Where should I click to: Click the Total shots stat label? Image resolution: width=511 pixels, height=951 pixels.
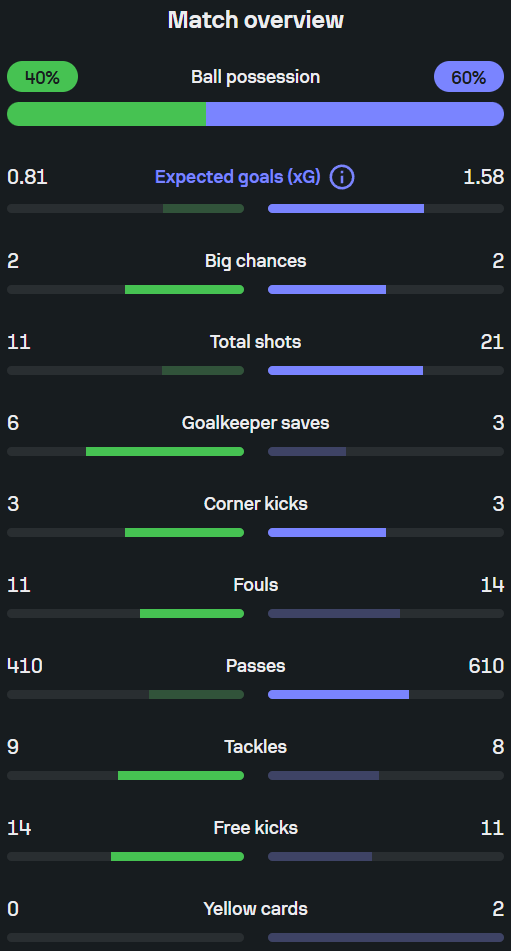coord(256,342)
